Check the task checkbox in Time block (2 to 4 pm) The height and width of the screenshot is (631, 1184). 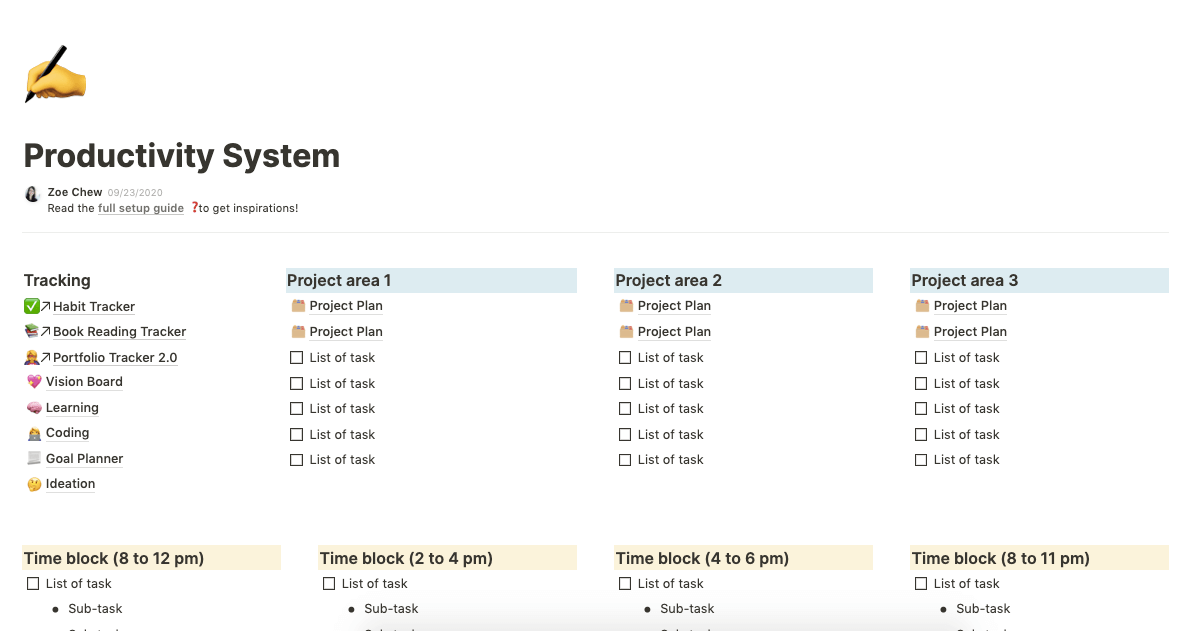pyautogui.click(x=328, y=583)
